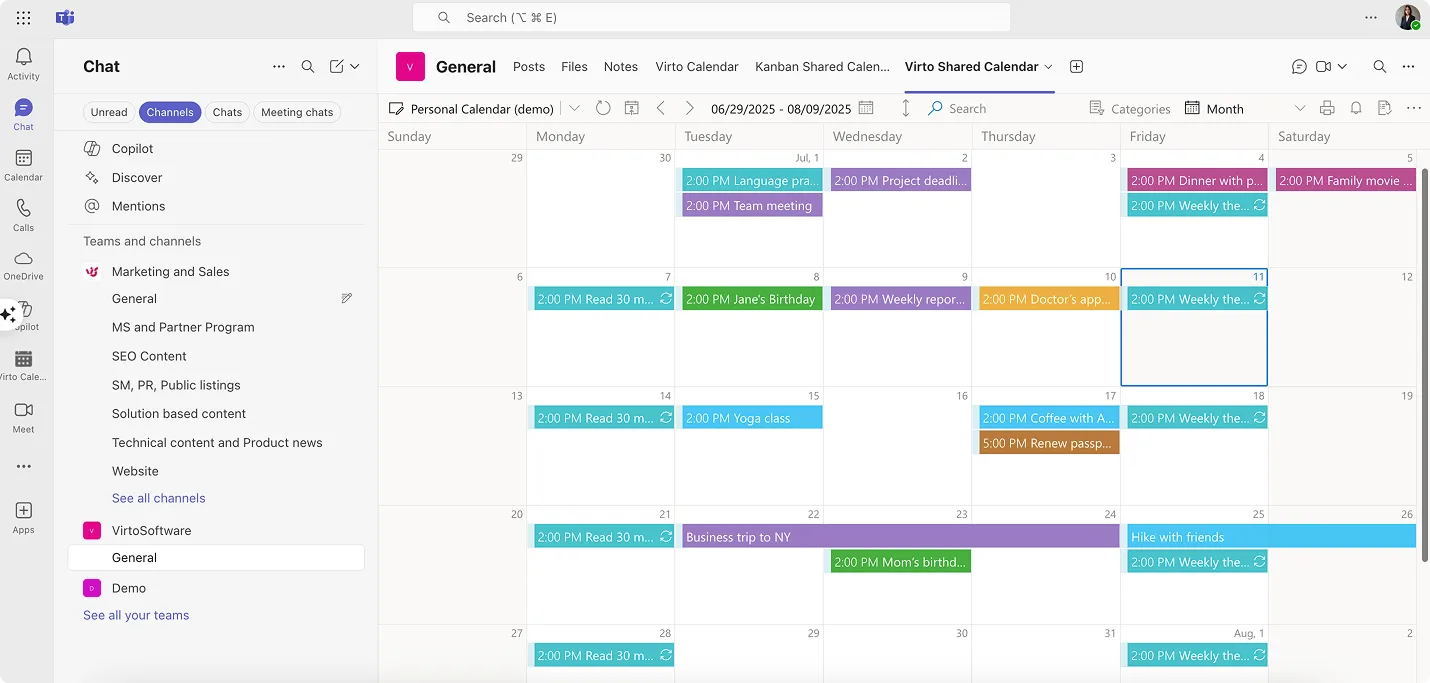
Task: Add a new tab with plus icon
Action: (x=1076, y=67)
